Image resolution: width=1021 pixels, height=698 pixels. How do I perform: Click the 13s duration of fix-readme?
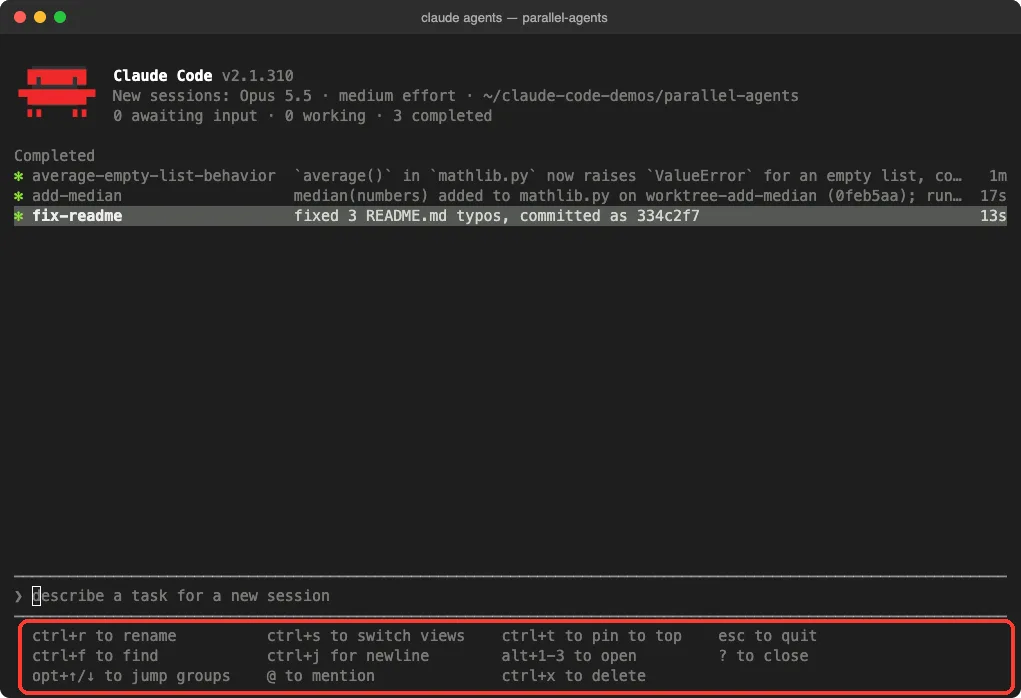coord(994,216)
